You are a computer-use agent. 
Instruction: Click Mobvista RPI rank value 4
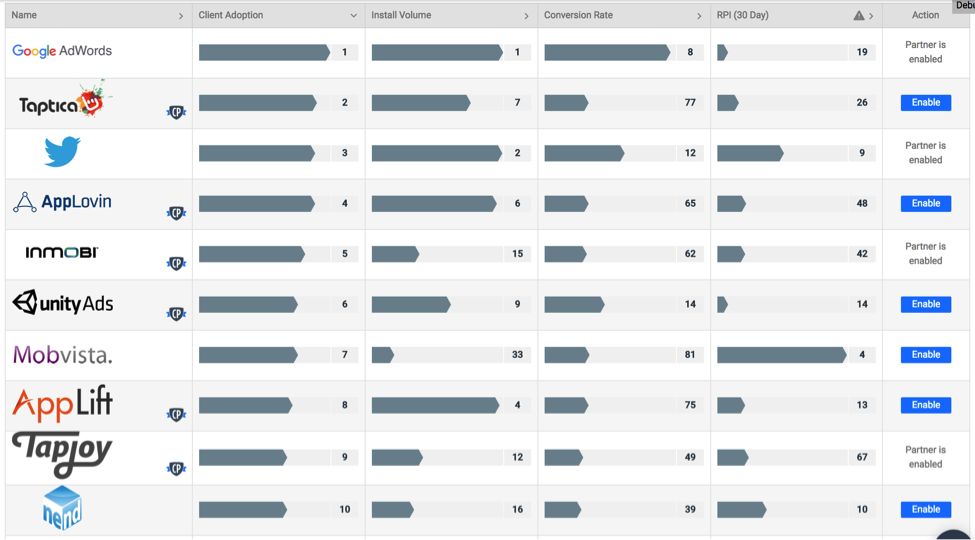[x=862, y=354]
